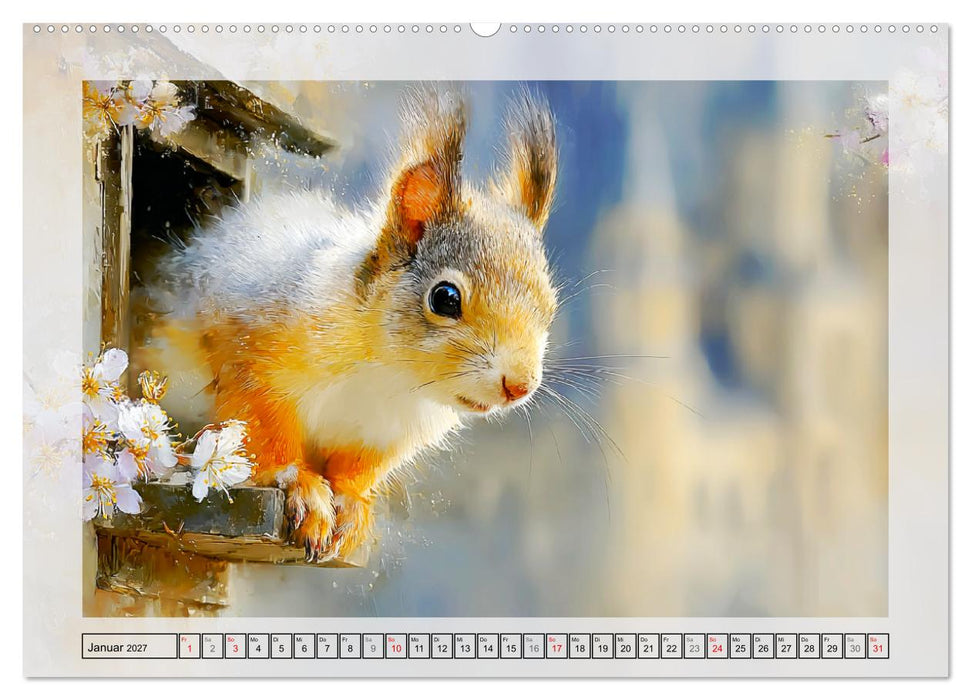Select the date cell numbered 8
971x700 pixels.
[350, 645]
